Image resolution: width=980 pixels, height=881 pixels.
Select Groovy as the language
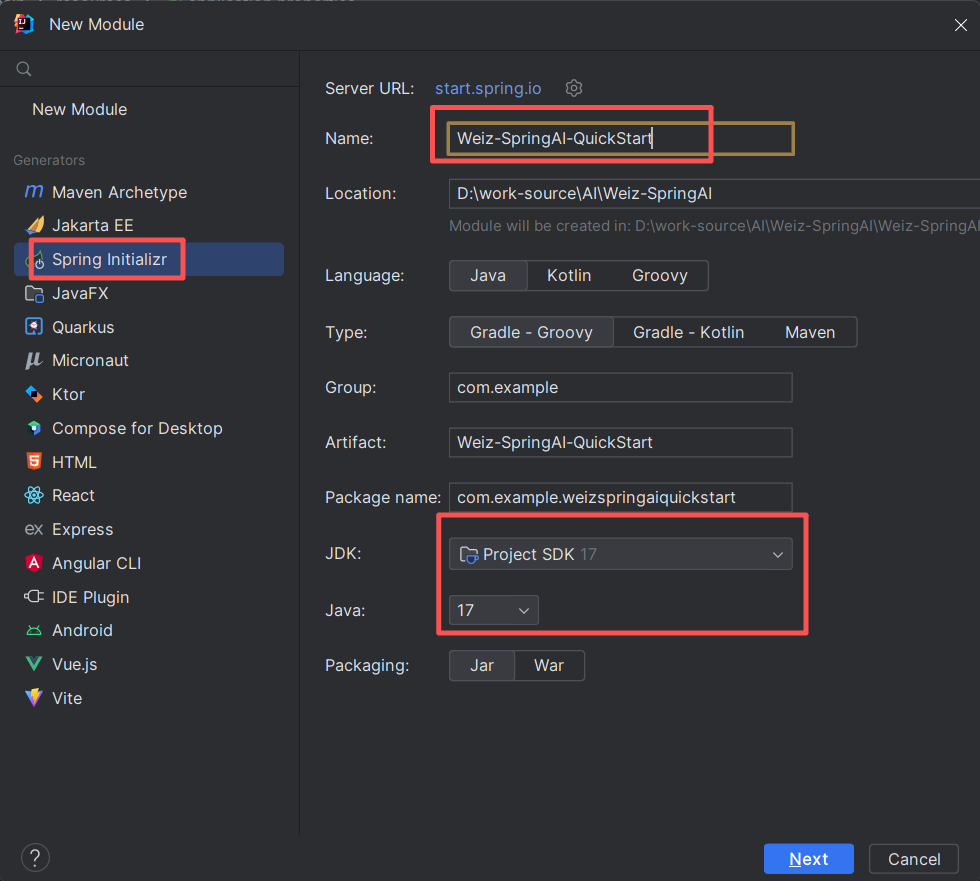(x=659, y=276)
